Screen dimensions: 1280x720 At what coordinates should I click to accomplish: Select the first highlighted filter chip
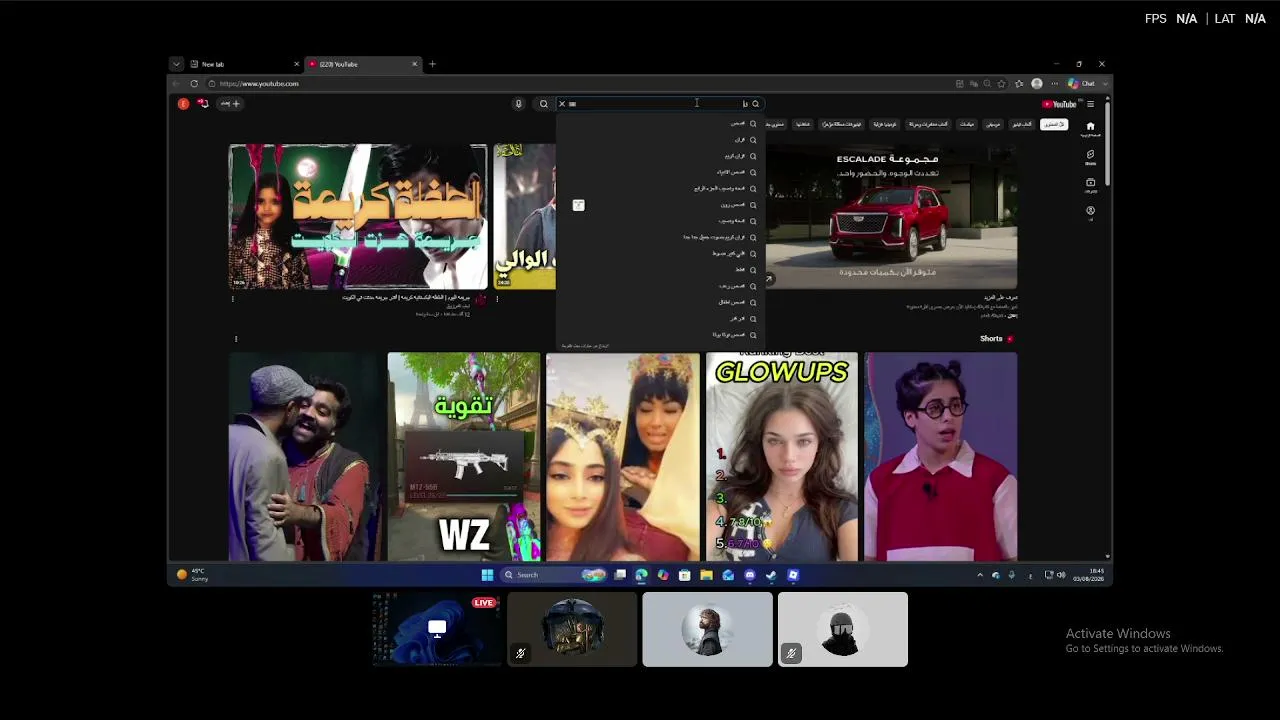coord(1054,124)
